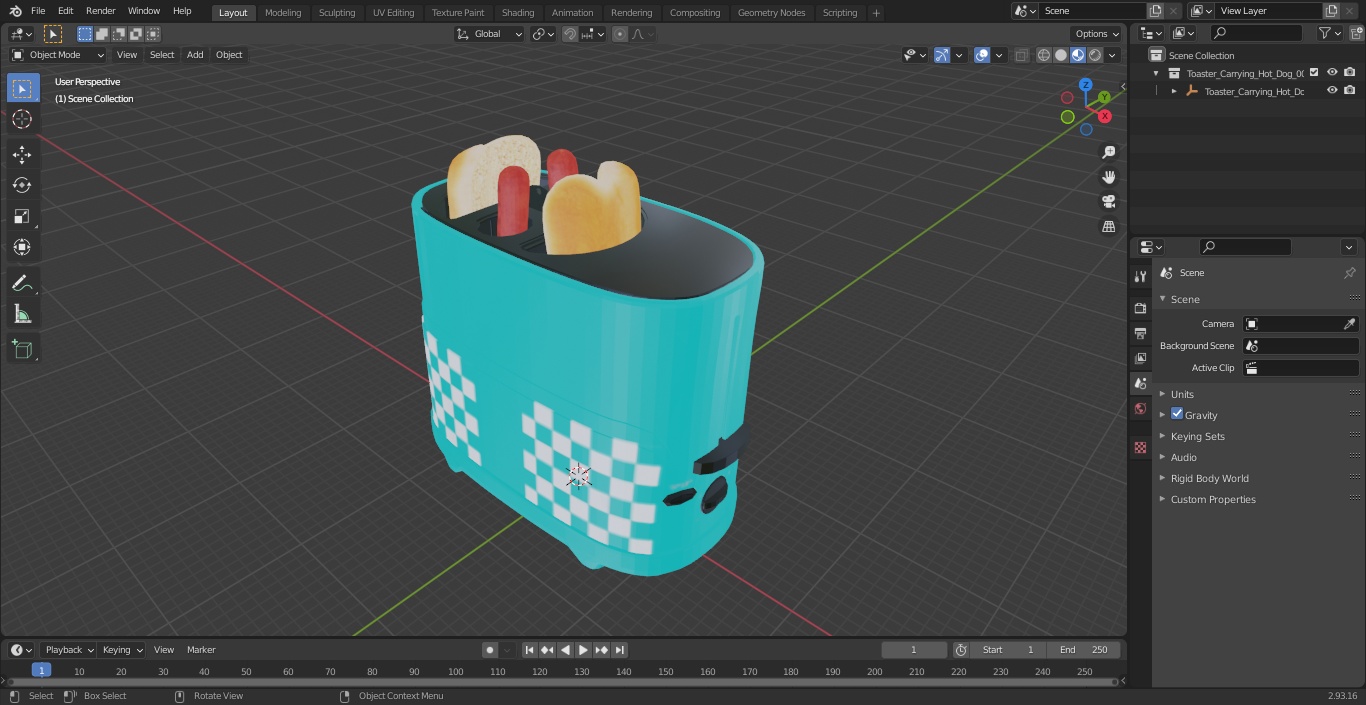Select the Move tool
This screenshot has width=1366, height=705.
point(22,154)
